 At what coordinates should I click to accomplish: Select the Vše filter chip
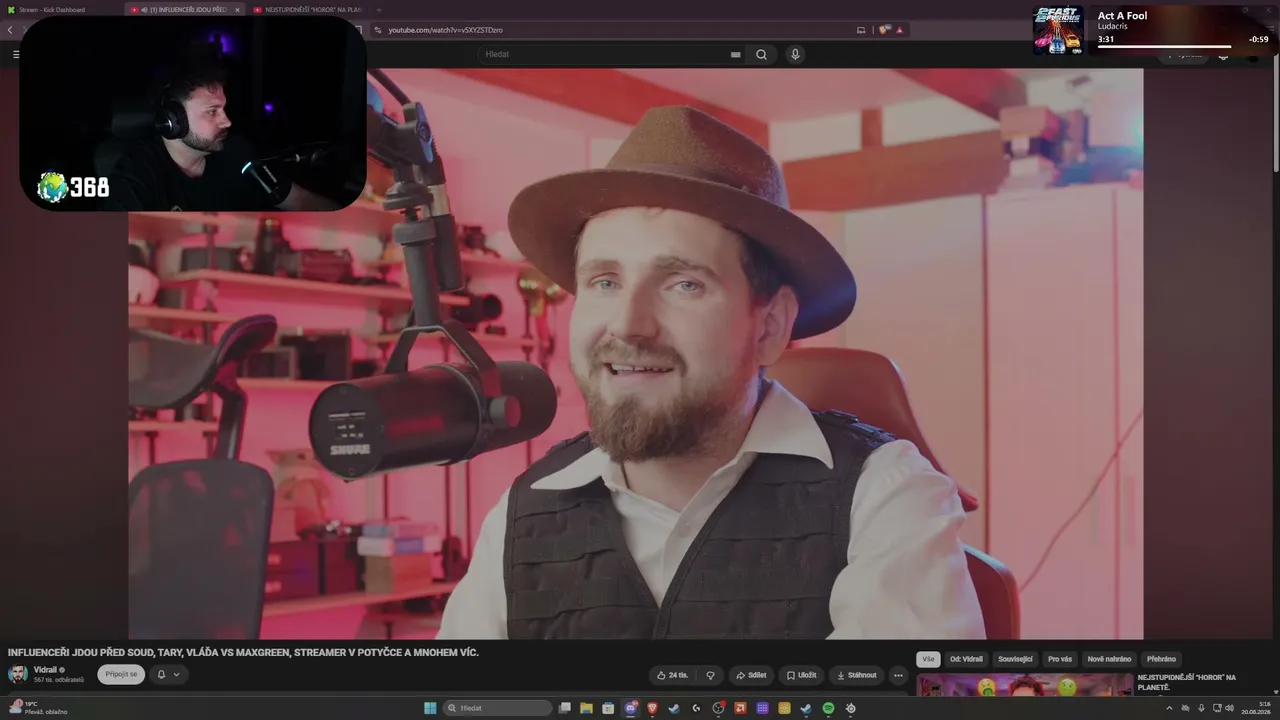point(928,659)
